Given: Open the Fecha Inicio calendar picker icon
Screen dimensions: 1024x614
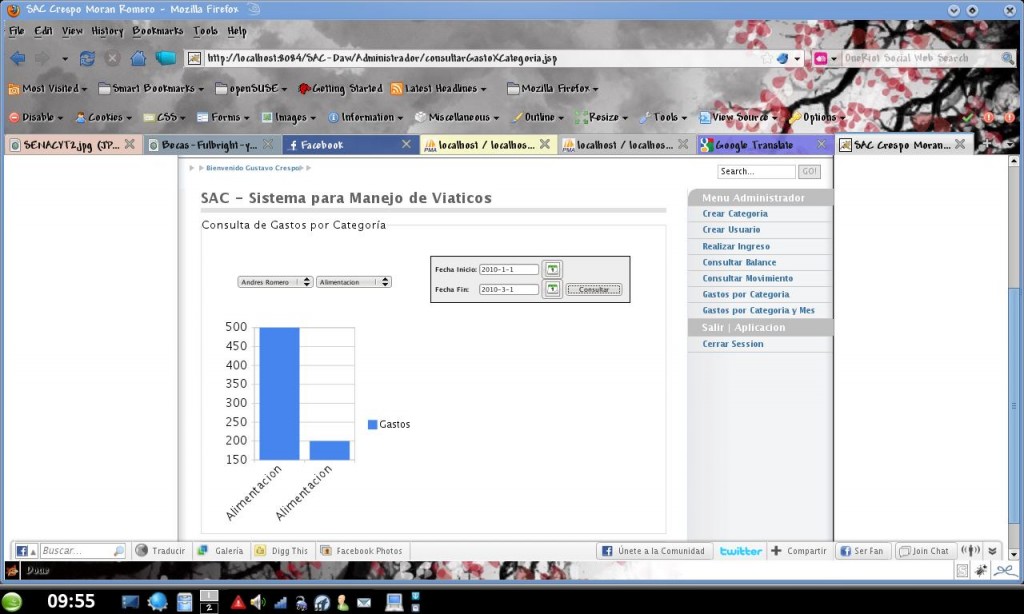Looking at the screenshot, I should pyautogui.click(x=552, y=269).
